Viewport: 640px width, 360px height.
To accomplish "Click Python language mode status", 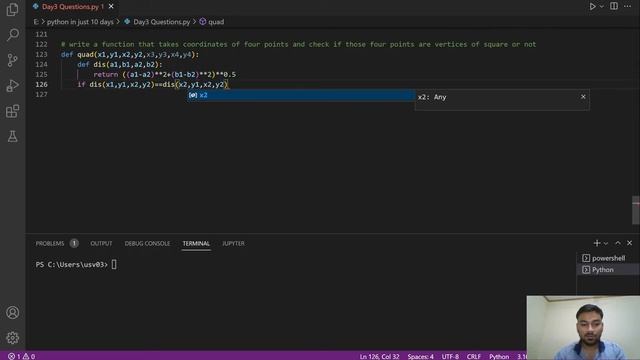I will click(499, 356).
